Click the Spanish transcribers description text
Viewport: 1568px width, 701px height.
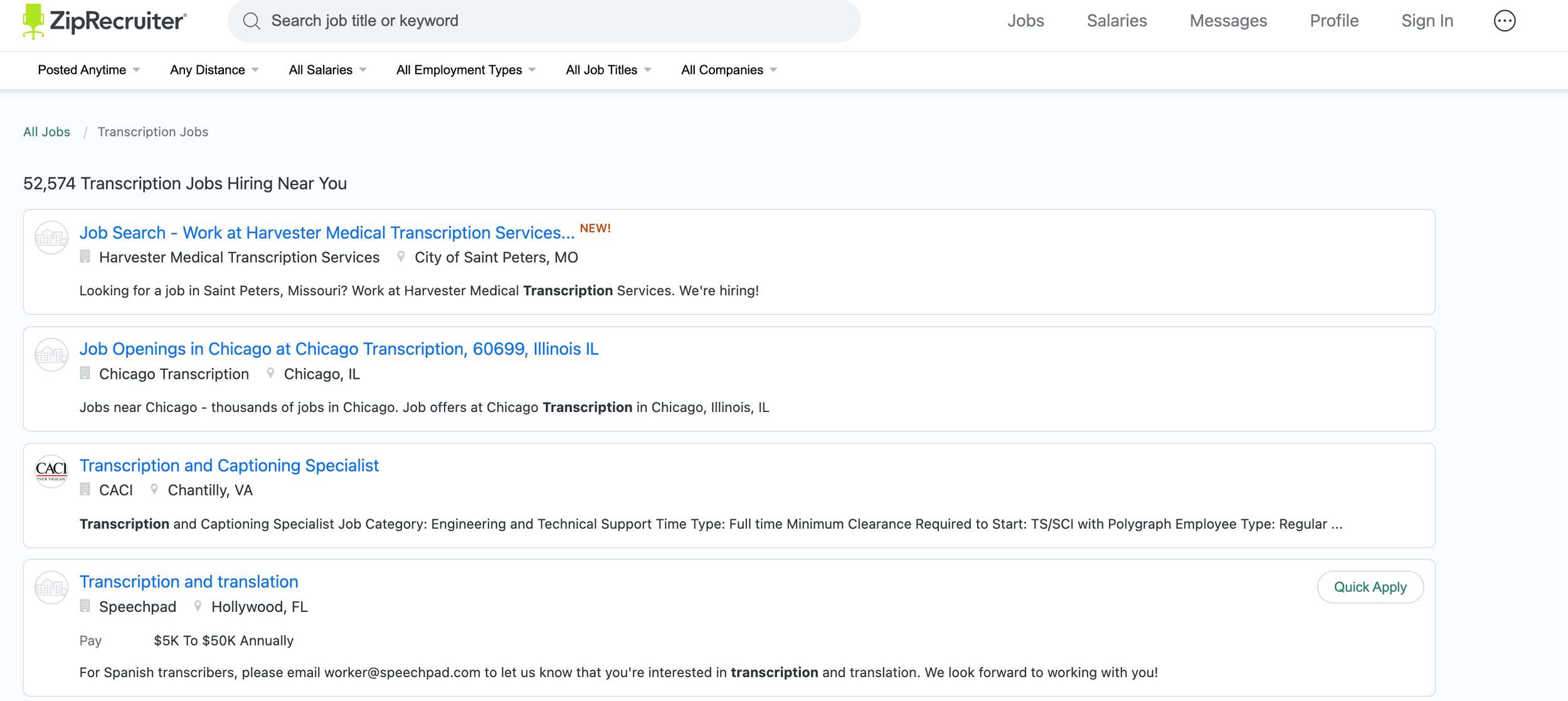tap(618, 672)
